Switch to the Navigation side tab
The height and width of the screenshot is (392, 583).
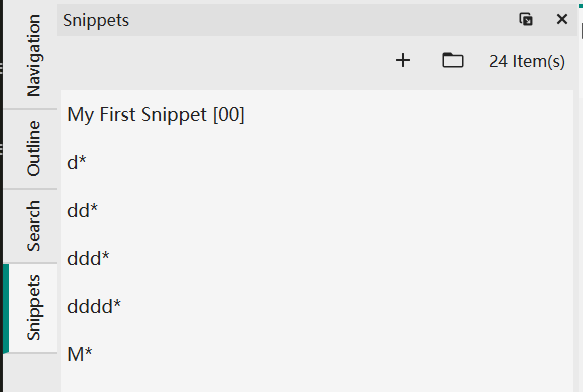pos(33,56)
